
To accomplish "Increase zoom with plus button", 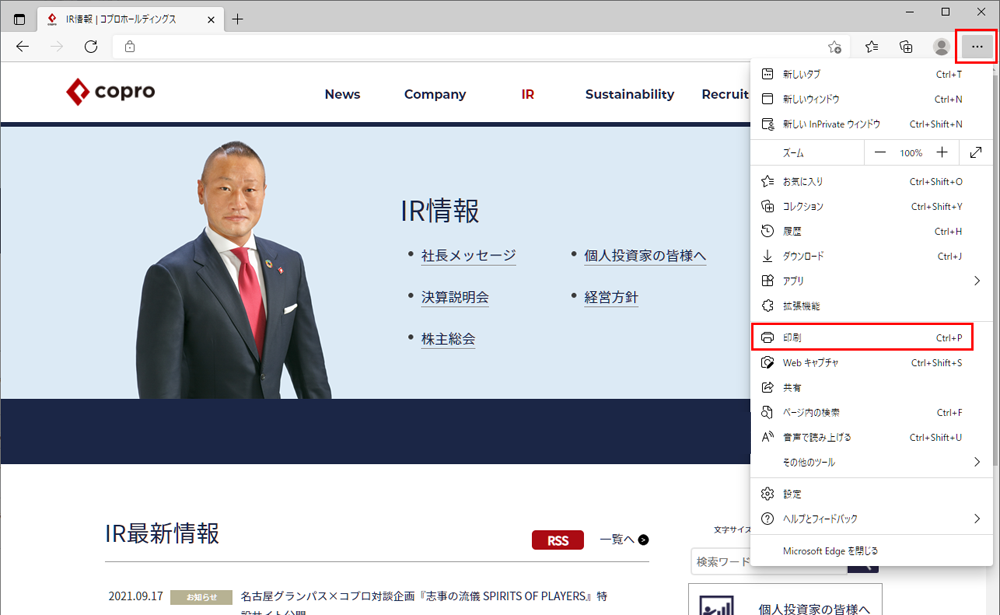I will pyautogui.click(x=942, y=152).
